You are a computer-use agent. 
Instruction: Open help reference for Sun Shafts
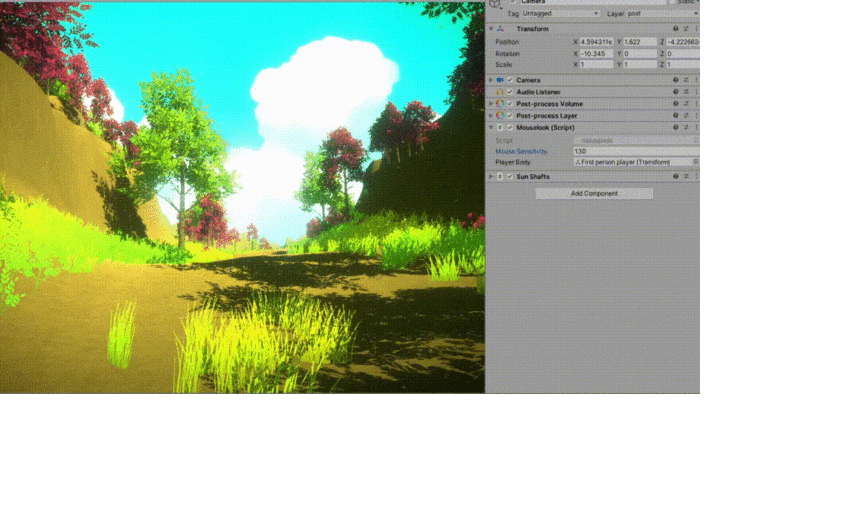coord(676,176)
